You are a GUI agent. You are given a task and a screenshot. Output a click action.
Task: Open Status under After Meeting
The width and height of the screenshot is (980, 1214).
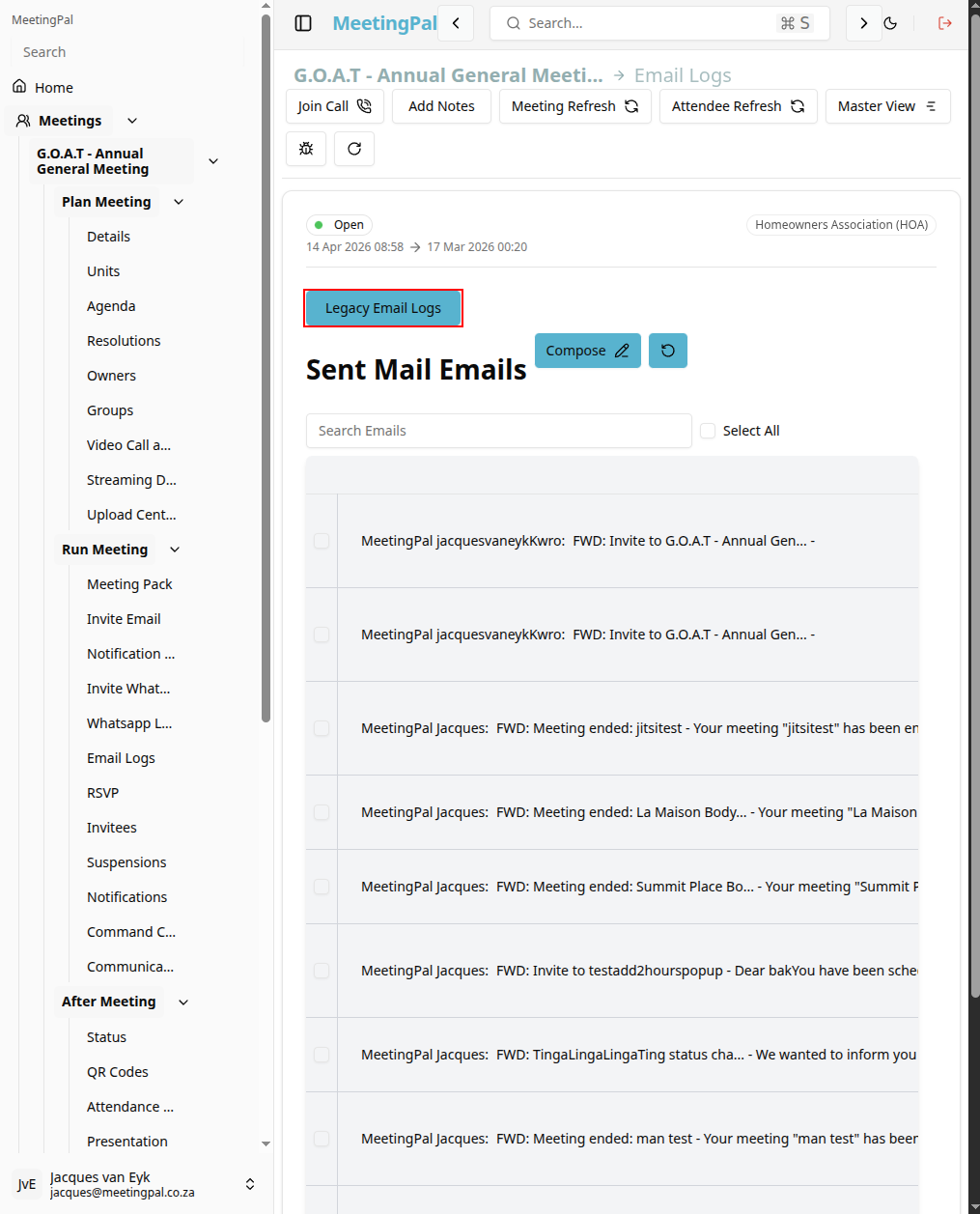coord(106,1037)
